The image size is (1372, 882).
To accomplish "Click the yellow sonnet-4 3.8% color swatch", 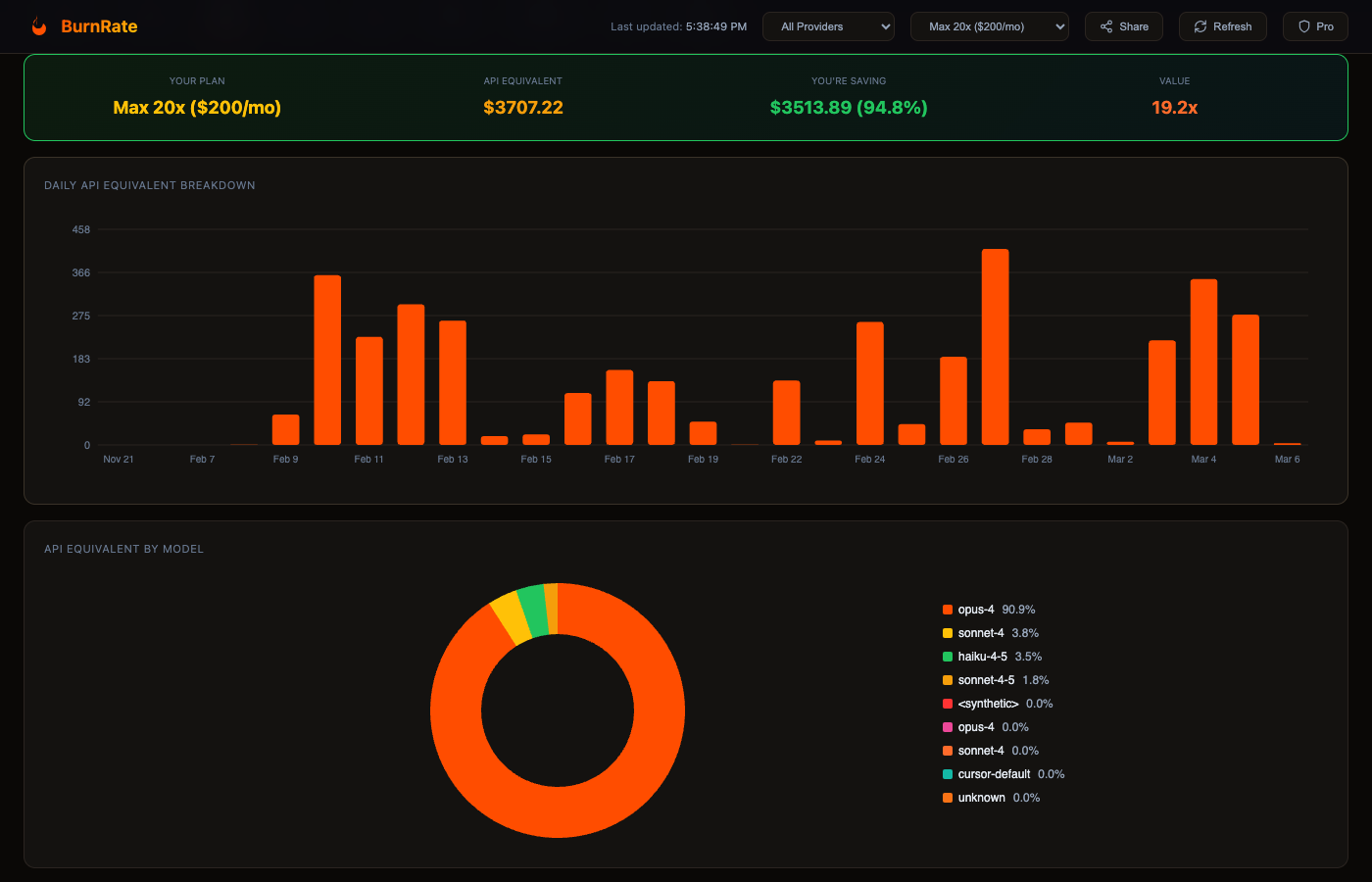I will click(x=948, y=633).
